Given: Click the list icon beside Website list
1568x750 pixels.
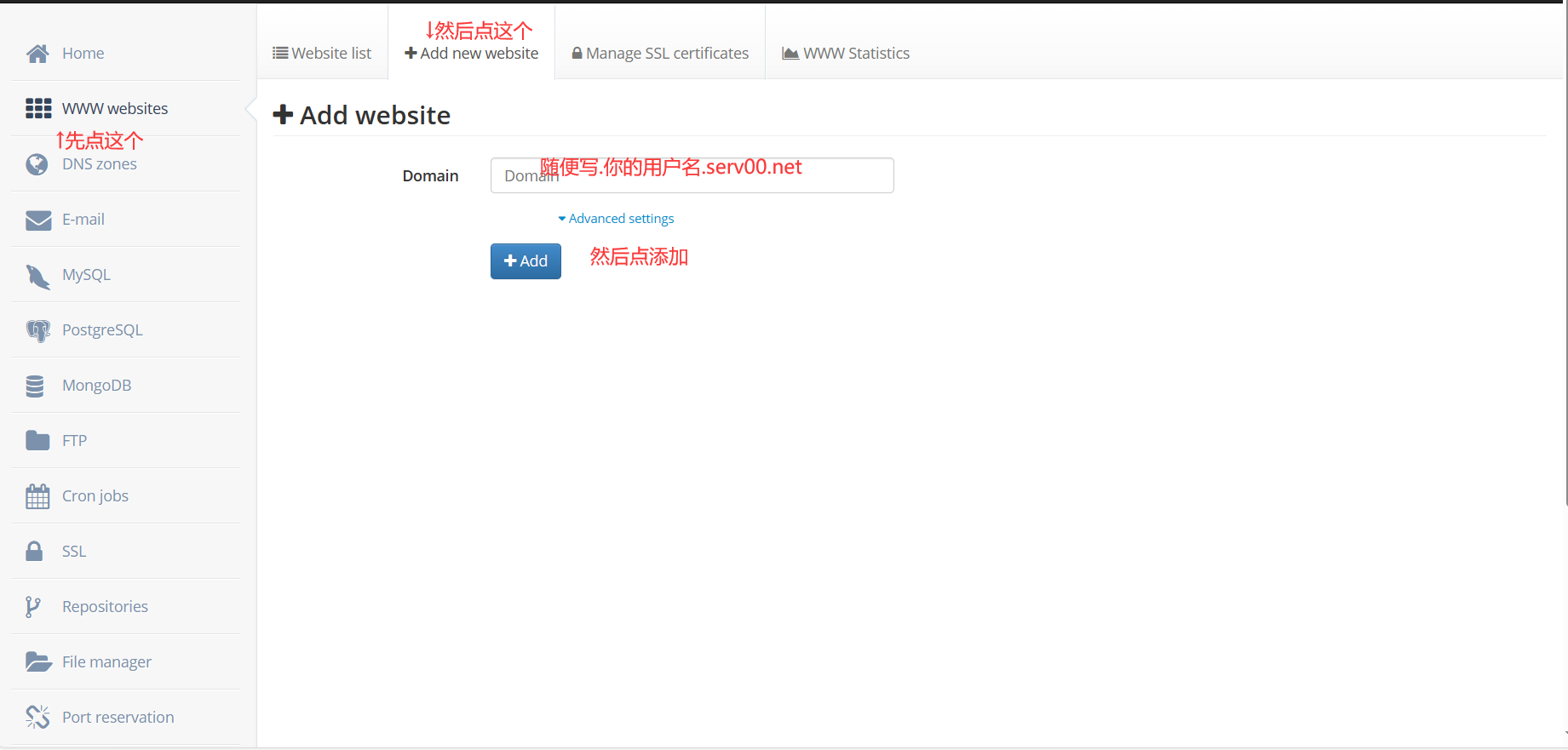Looking at the screenshot, I should (x=280, y=53).
